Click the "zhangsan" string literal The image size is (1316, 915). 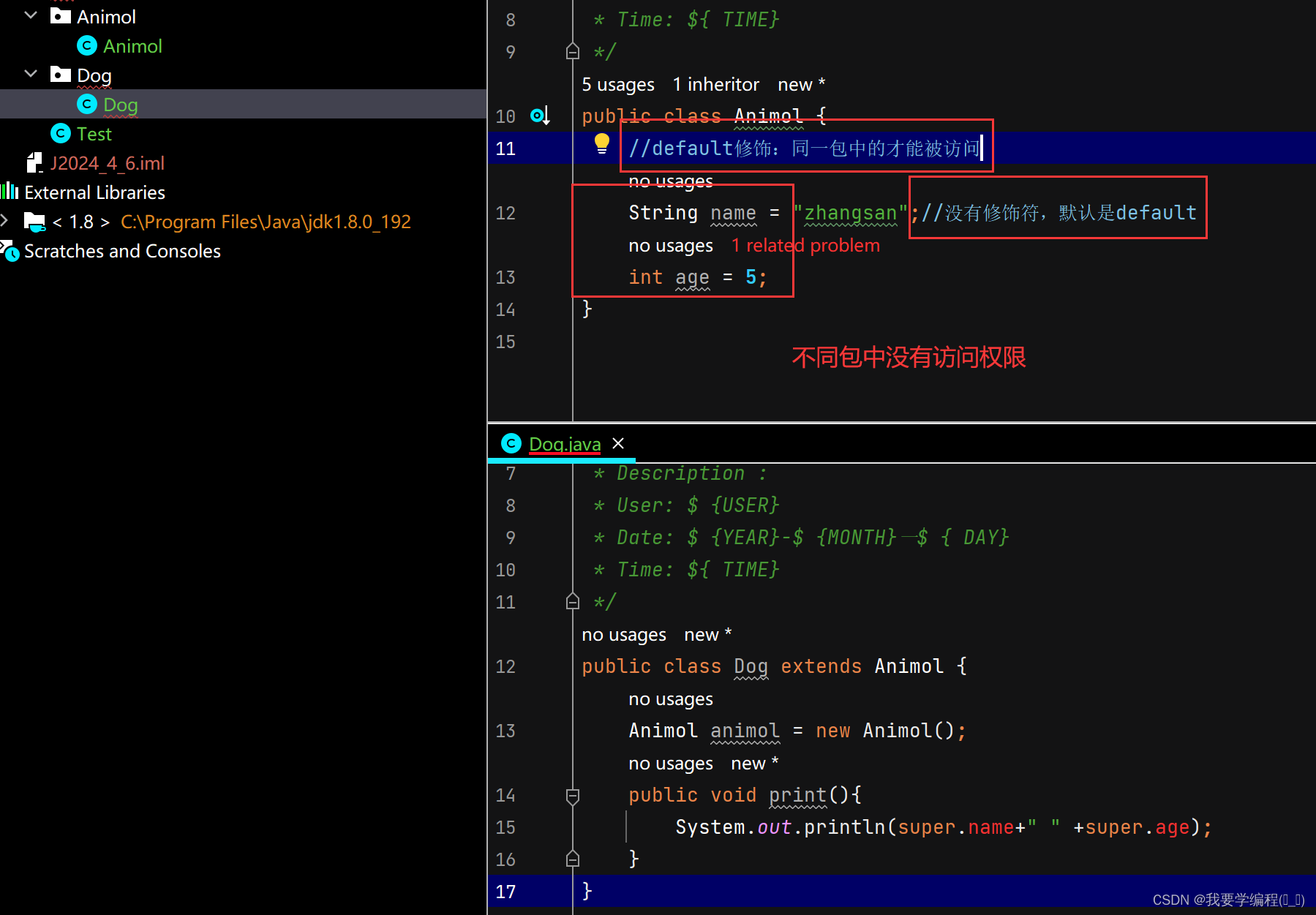(x=850, y=213)
